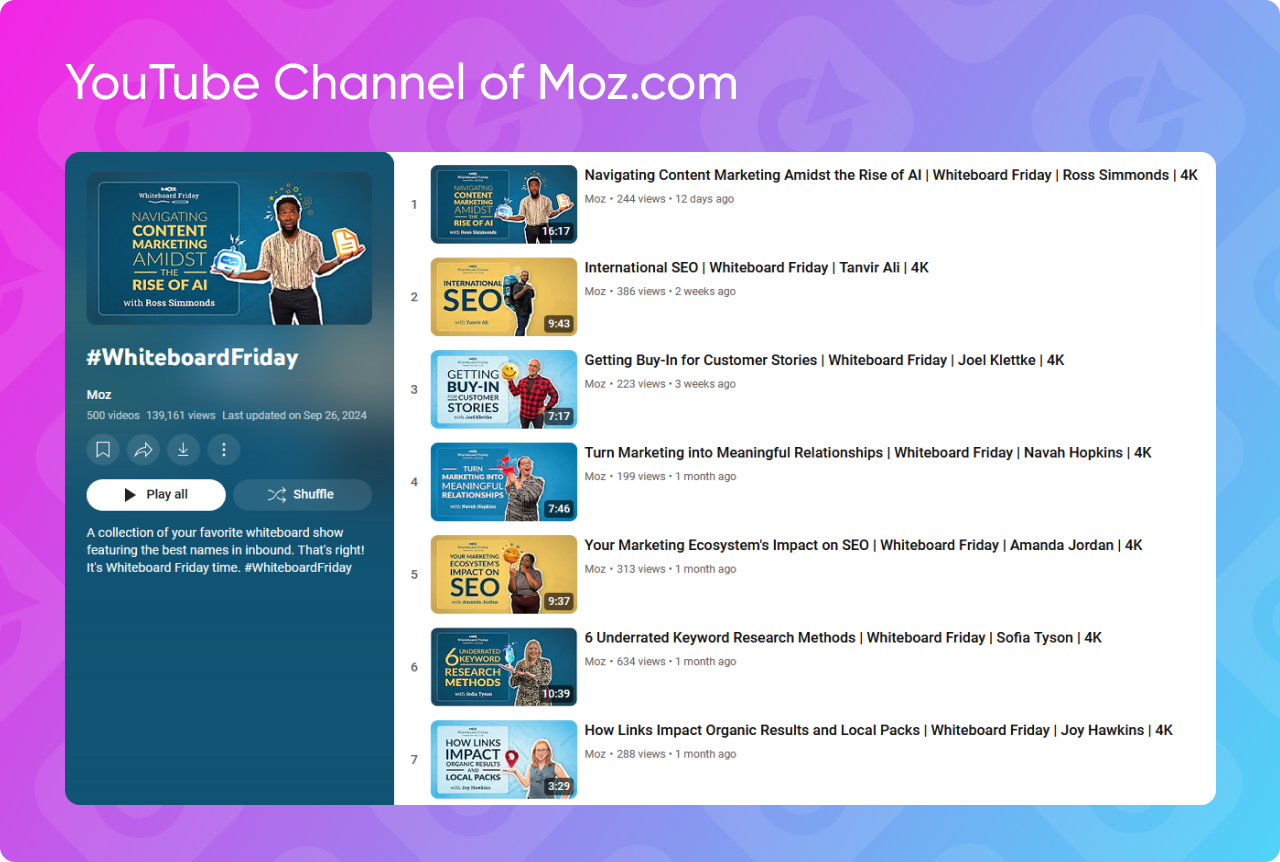Open title 'International SEO | Whiteboard Friday | Tanvir Ali'
The height and width of the screenshot is (862, 1280).
click(x=757, y=268)
